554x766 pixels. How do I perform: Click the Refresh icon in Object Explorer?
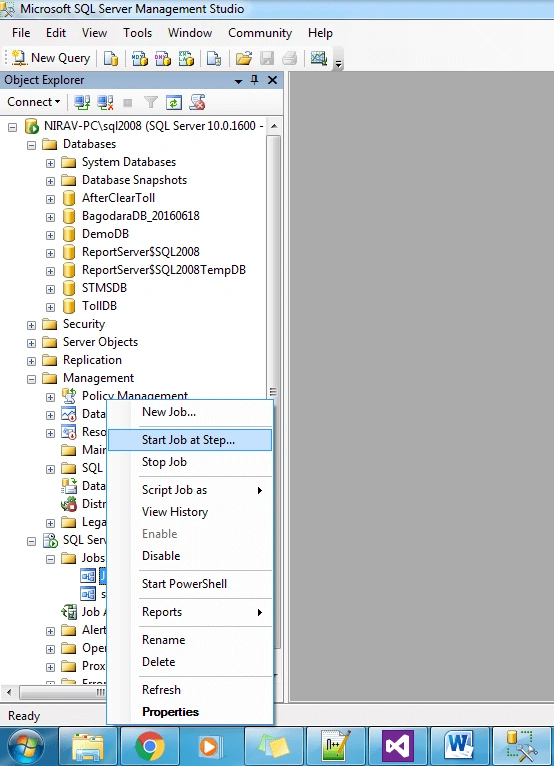(174, 102)
